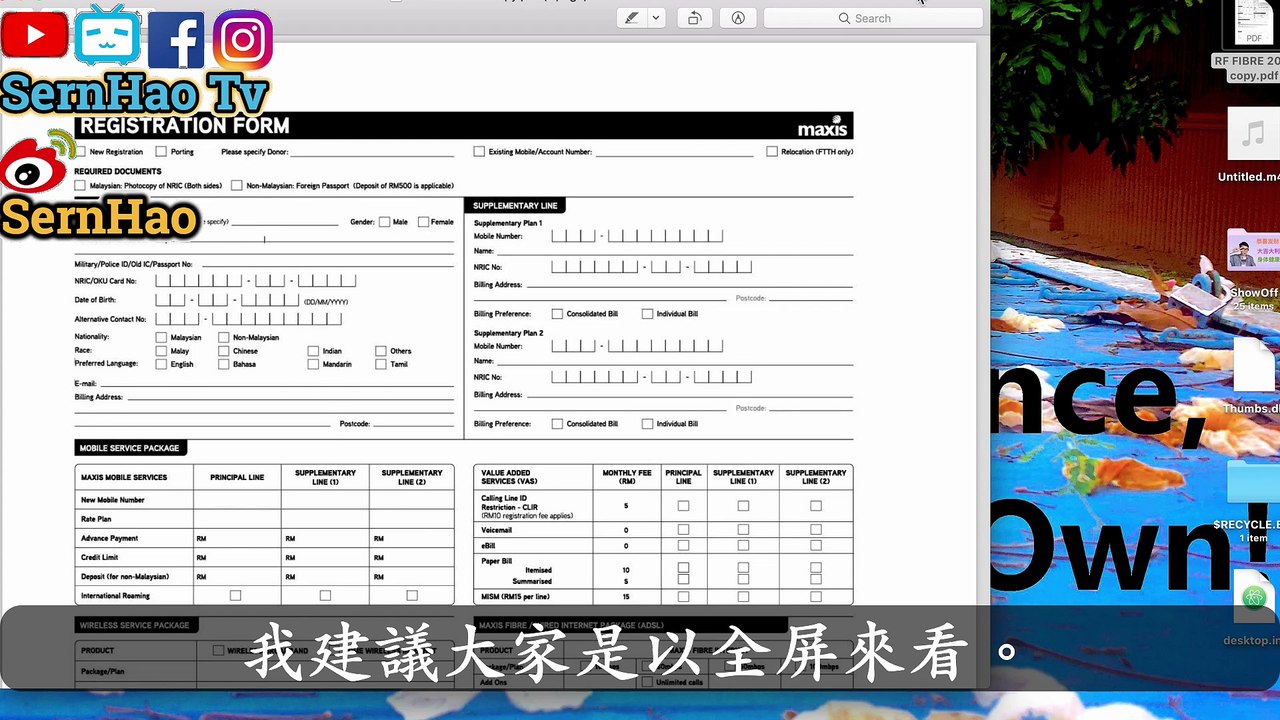Click Supplementary Plan 2 NRIC No boxes
This screenshot has height=720, width=1280.
(x=651, y=377)
